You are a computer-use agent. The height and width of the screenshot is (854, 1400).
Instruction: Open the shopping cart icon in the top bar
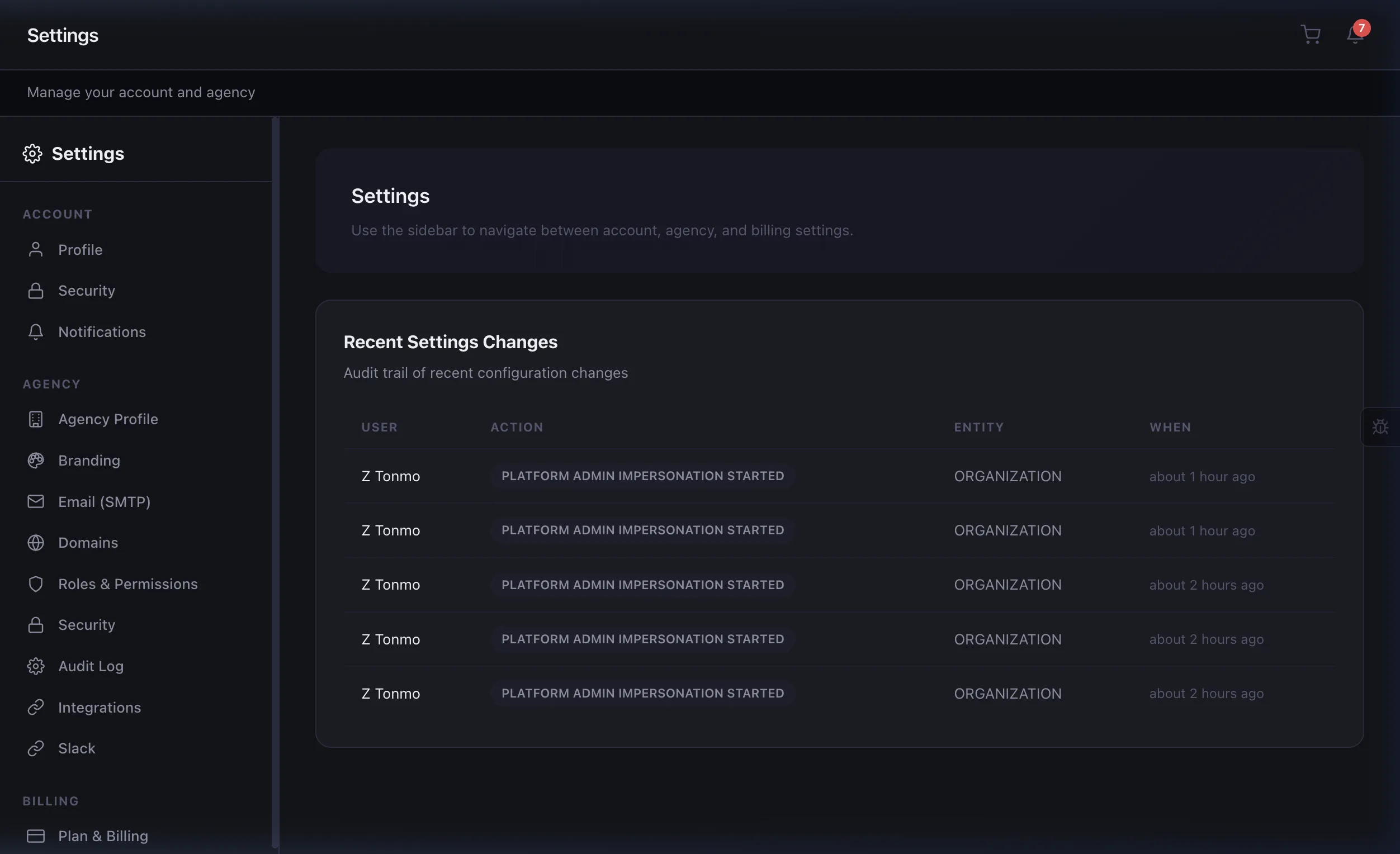1310,34
